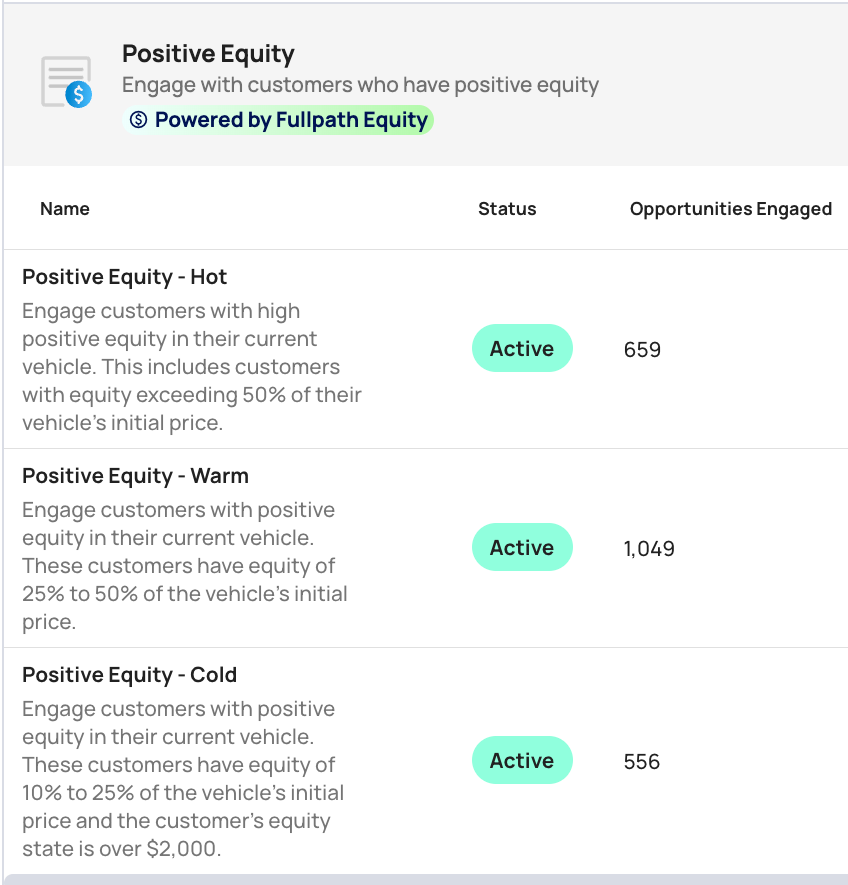Open the Powered by Fullpath Equity badge
Image resolution: width=848 pixels, height=885 pixels.
pos(277,120)
